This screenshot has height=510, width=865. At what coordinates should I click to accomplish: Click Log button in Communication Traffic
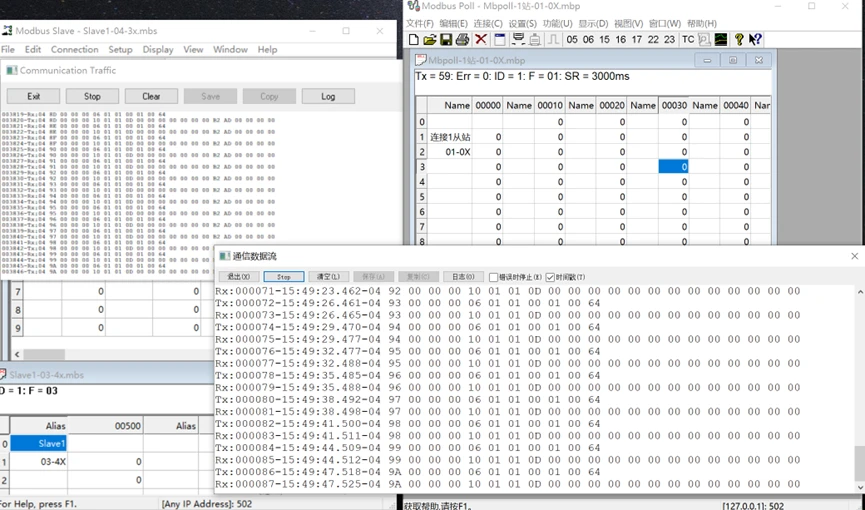(328, 96)
